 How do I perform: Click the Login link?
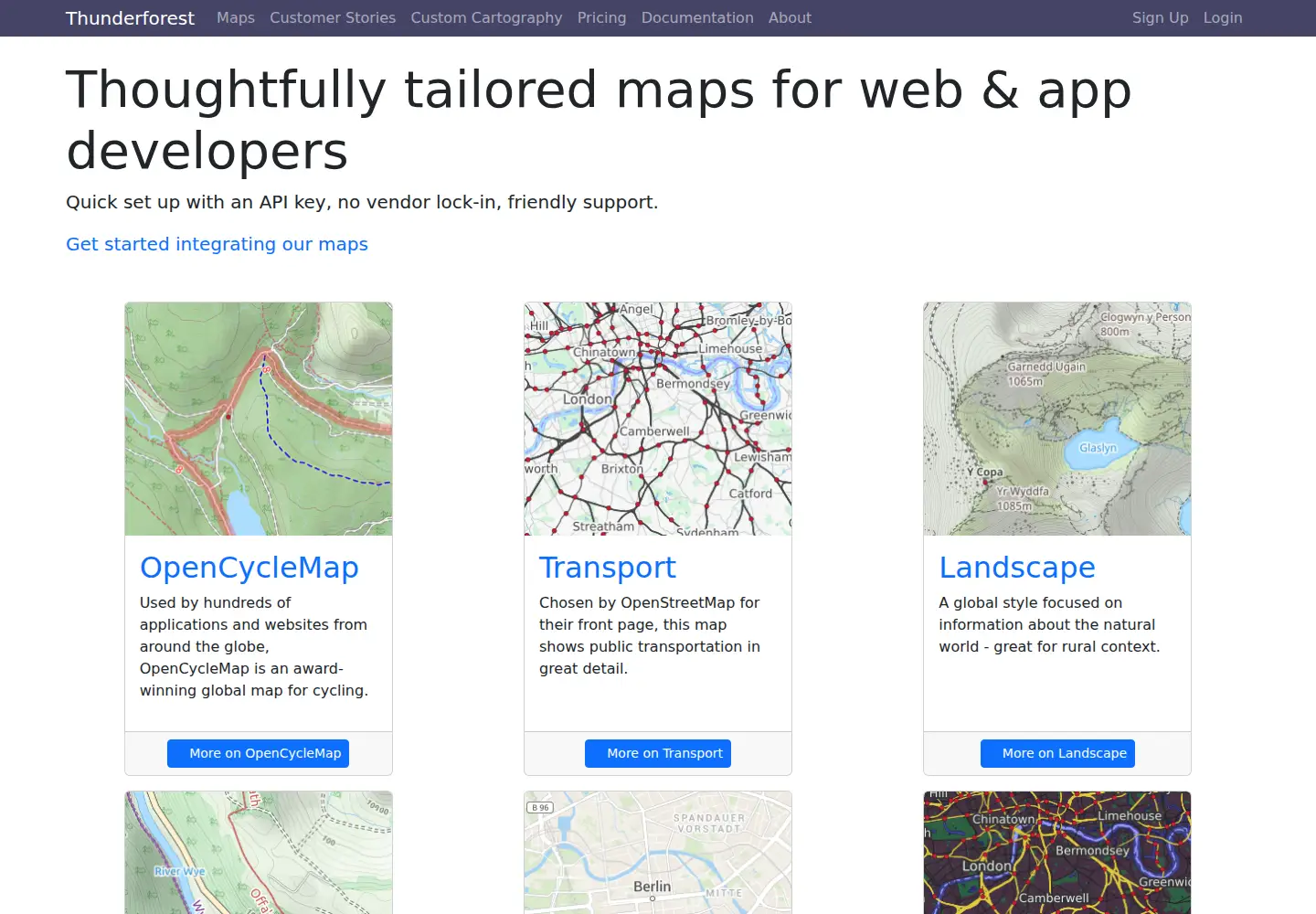(x=1223, y=17)
